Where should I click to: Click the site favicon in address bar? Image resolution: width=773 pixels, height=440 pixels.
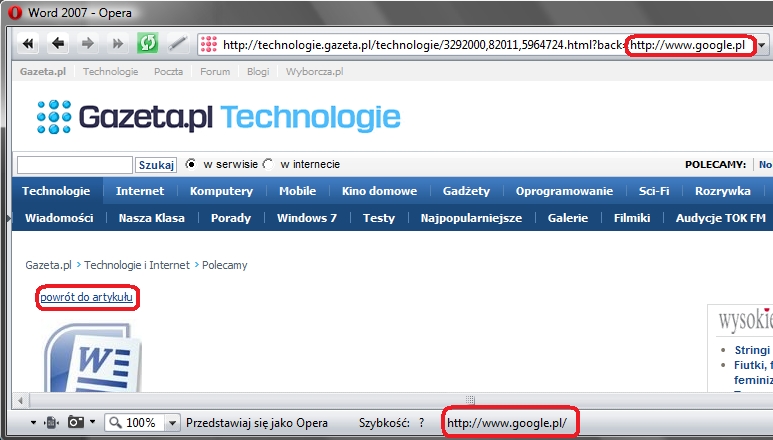[209, 44]
